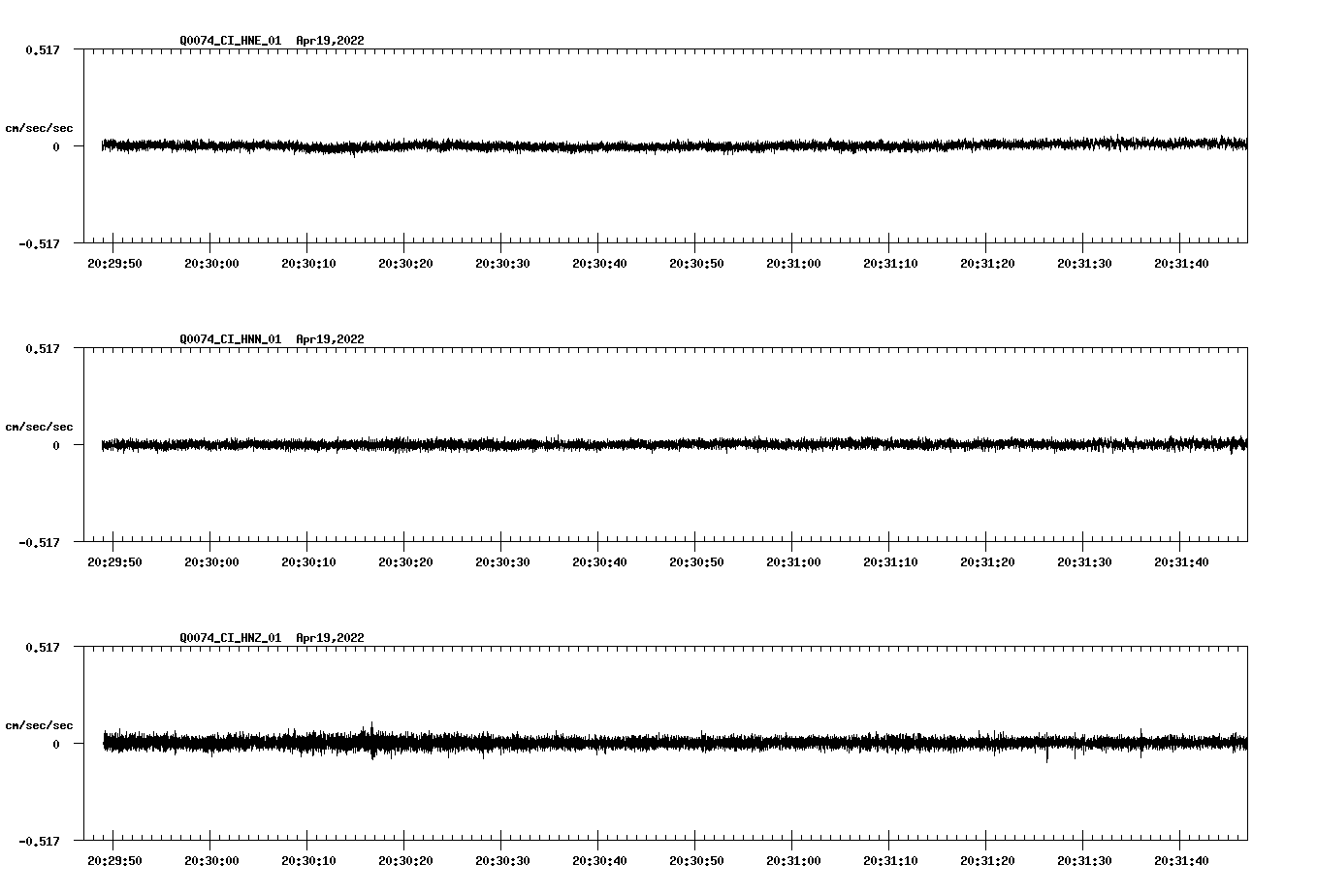Screen dimensions: 1317x896
Task: Click the 20:30:50 time label on HNN plot
Action: click(x=696, y=562)
